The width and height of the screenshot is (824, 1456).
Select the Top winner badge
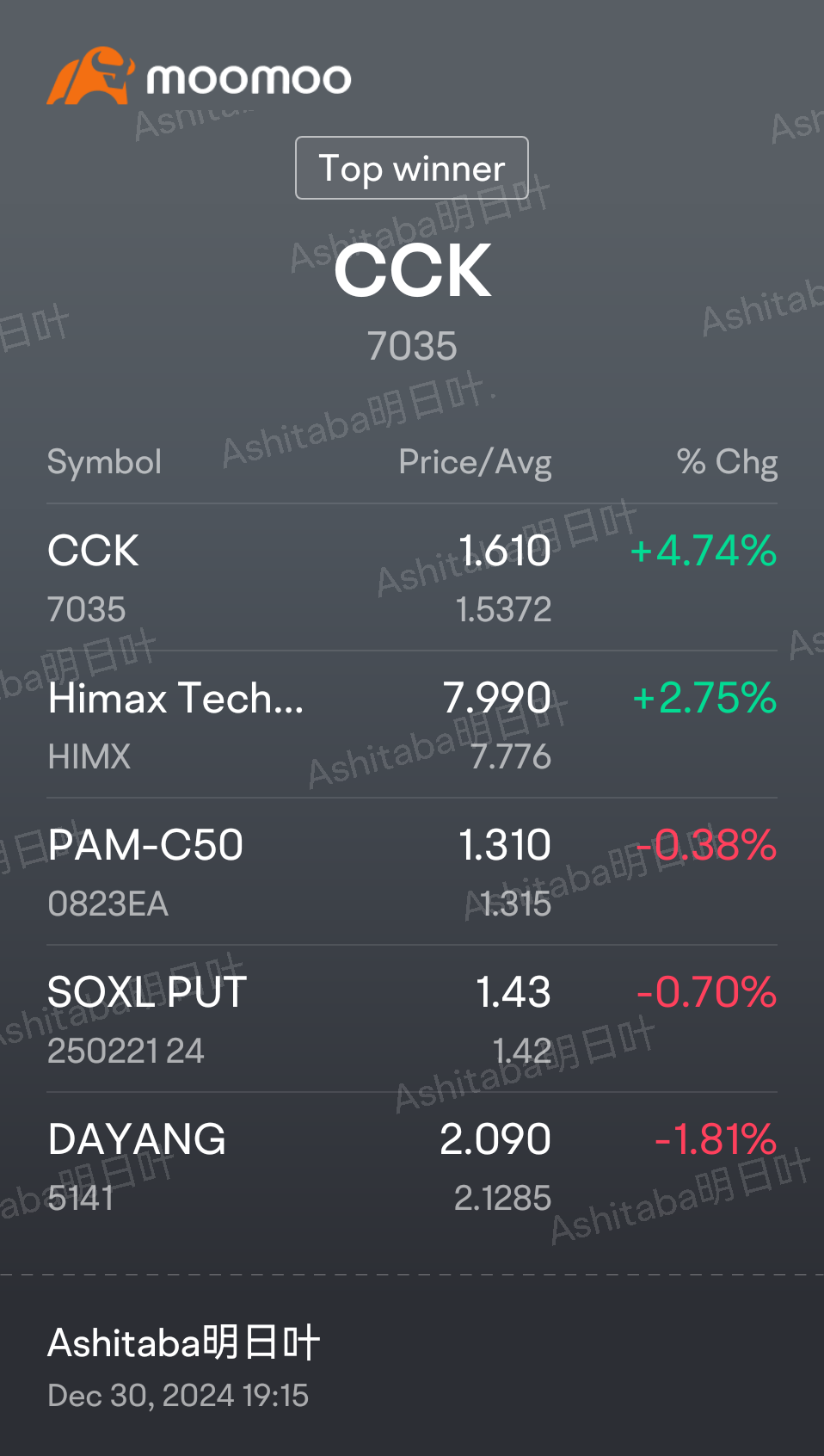click(412, 168)
